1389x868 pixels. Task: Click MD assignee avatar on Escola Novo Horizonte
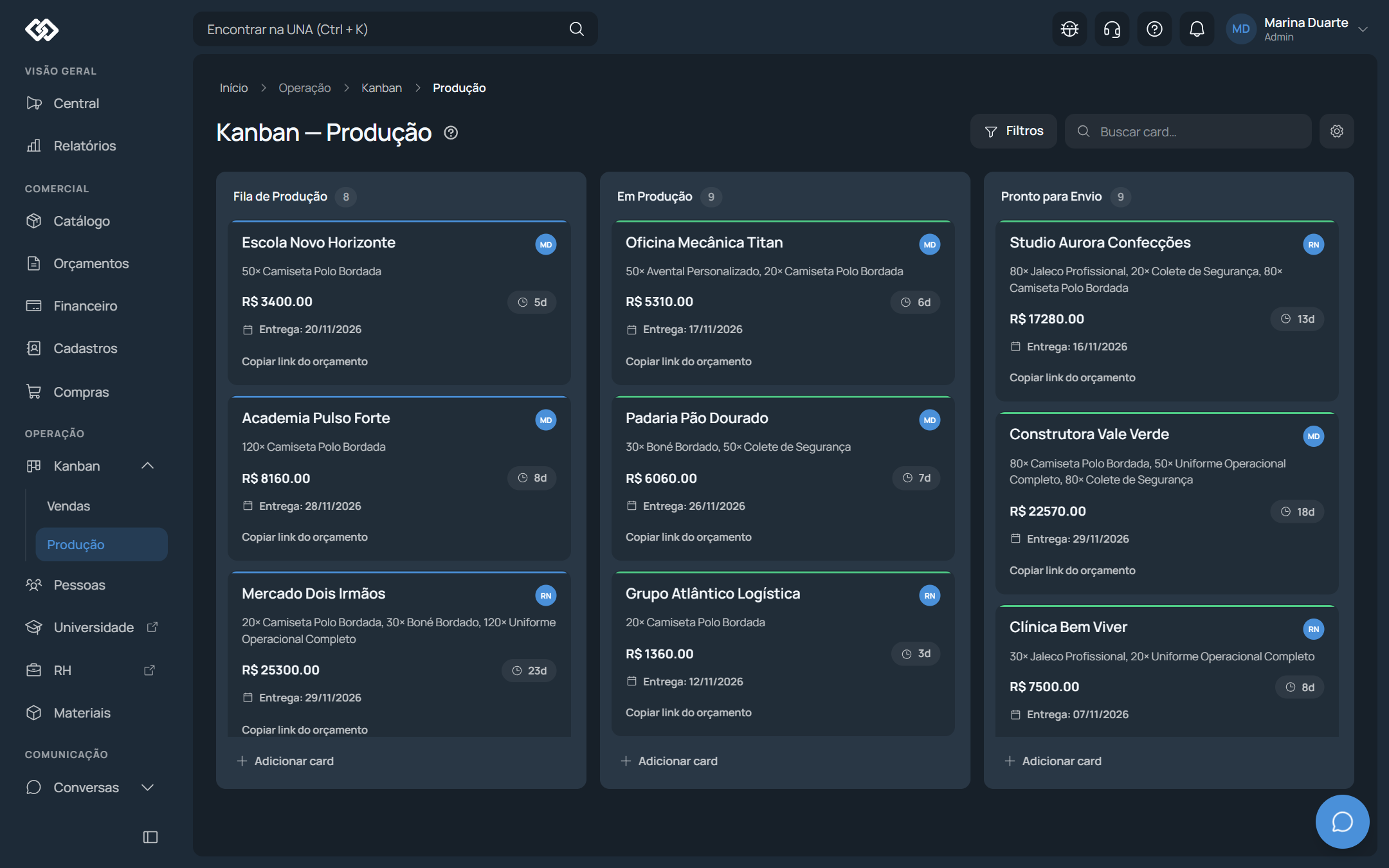tap(546, 244)
